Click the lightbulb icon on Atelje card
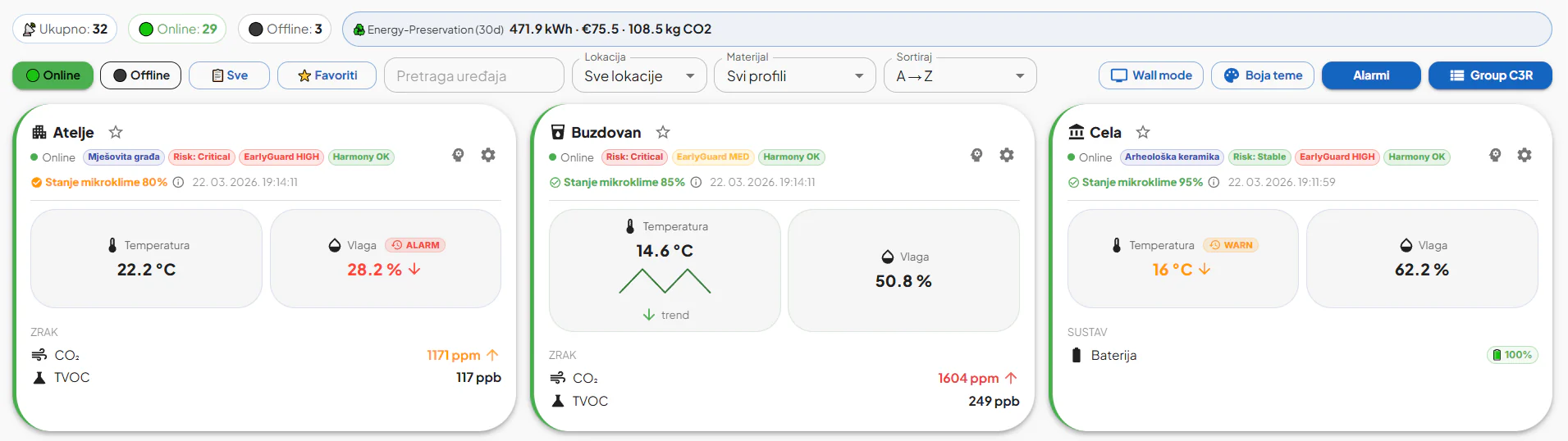This screenshot has height=441, width=1568. pos(458,155)
